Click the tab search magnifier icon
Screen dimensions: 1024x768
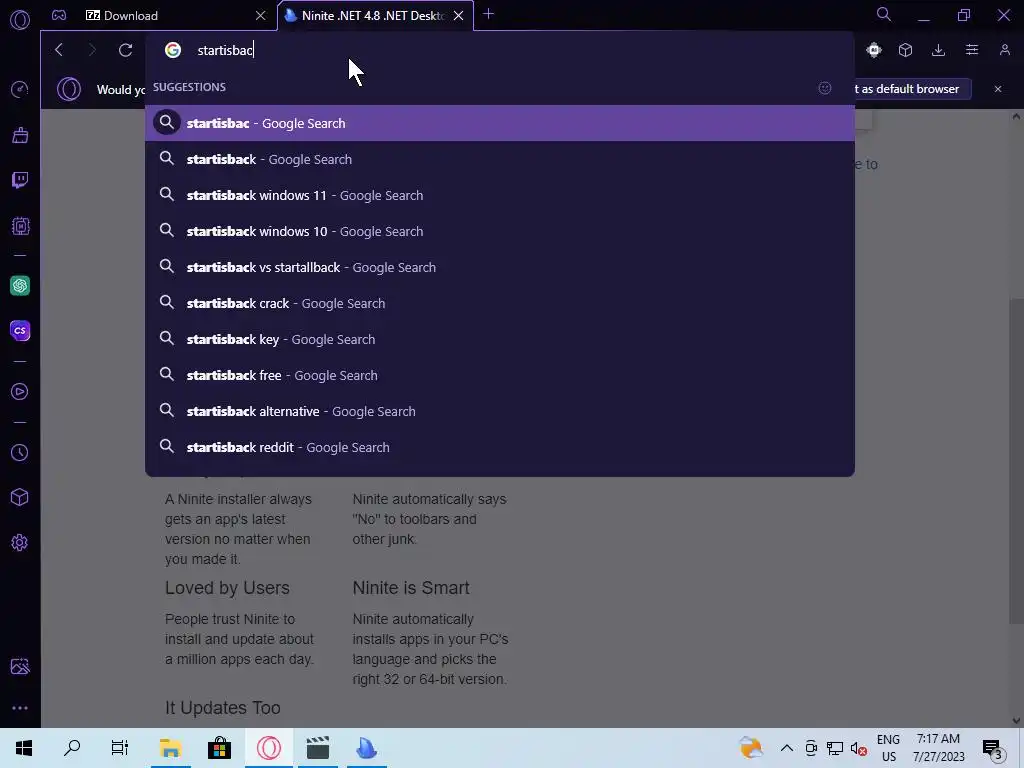884,14
